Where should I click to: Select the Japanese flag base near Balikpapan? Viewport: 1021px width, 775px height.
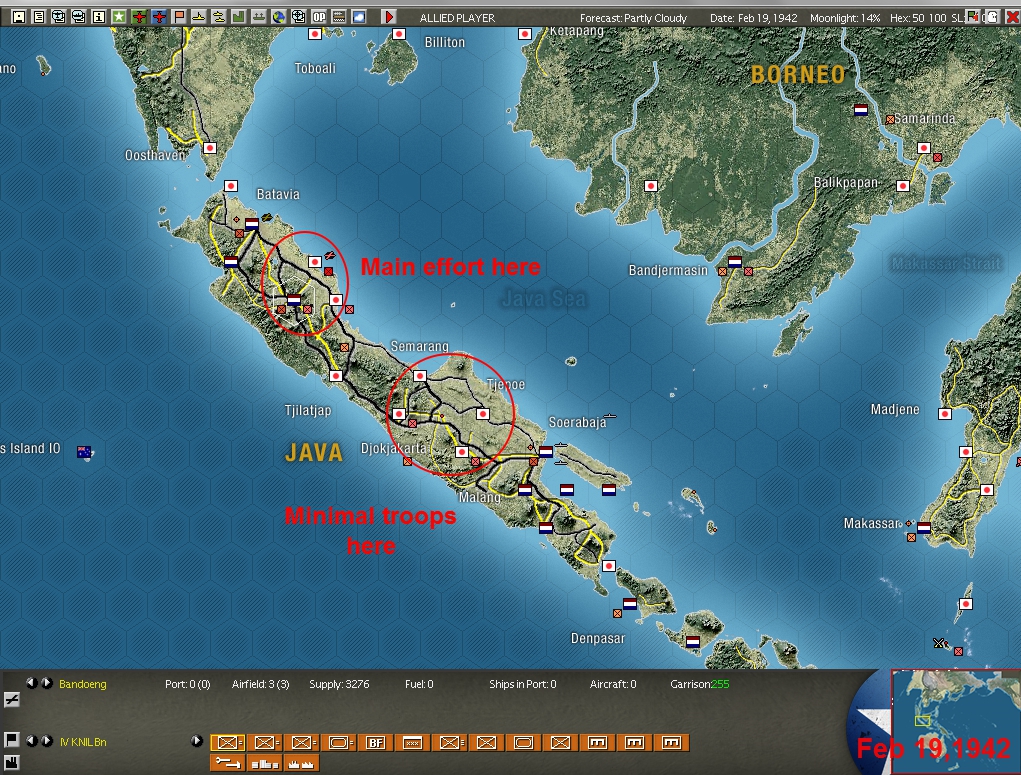(x=902, y=186)
